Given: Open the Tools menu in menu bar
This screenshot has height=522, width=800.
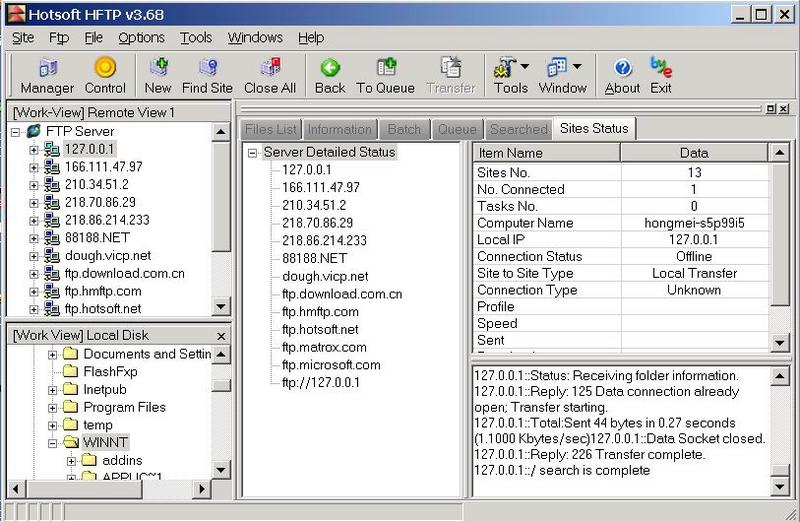Looking at the screenshot, I should pos(196,38).
